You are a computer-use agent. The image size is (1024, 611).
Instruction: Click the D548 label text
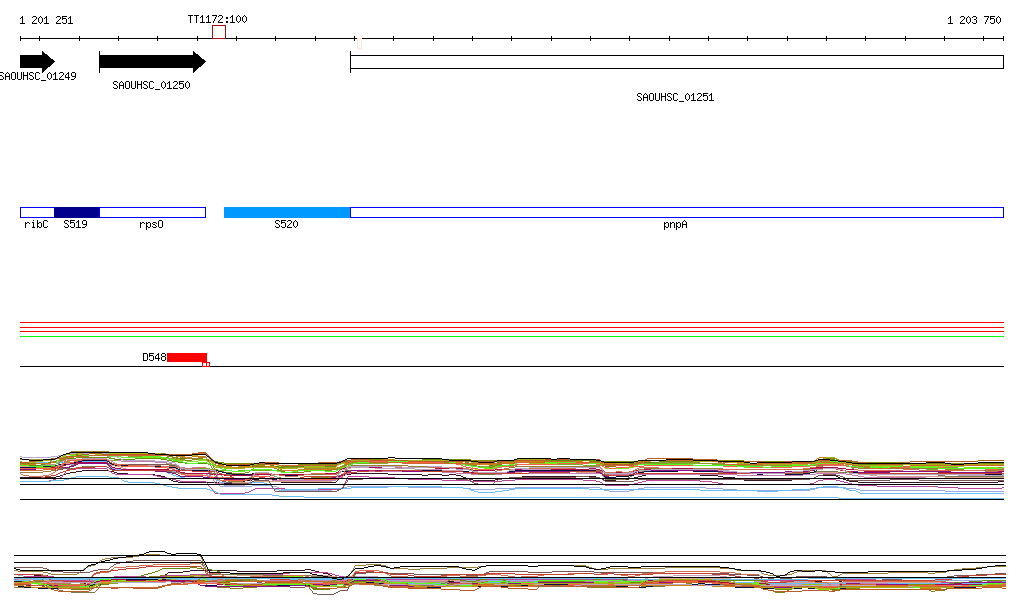click(x=154, y=357)
